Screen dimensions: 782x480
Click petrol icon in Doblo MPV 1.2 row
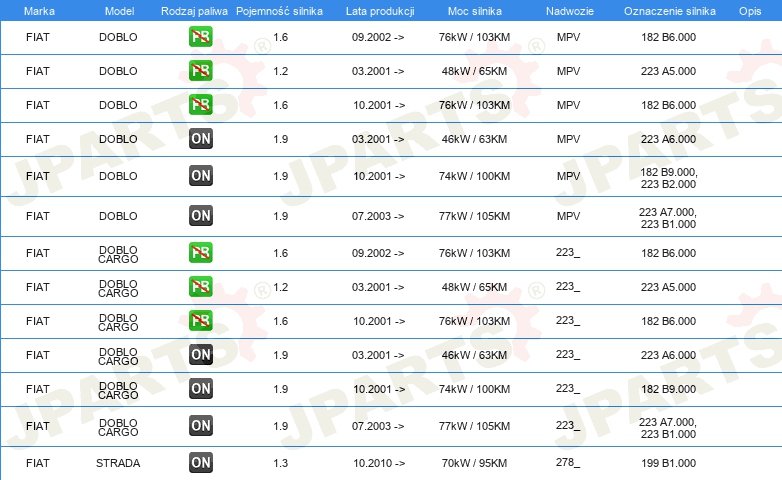(x=200, y=70)
